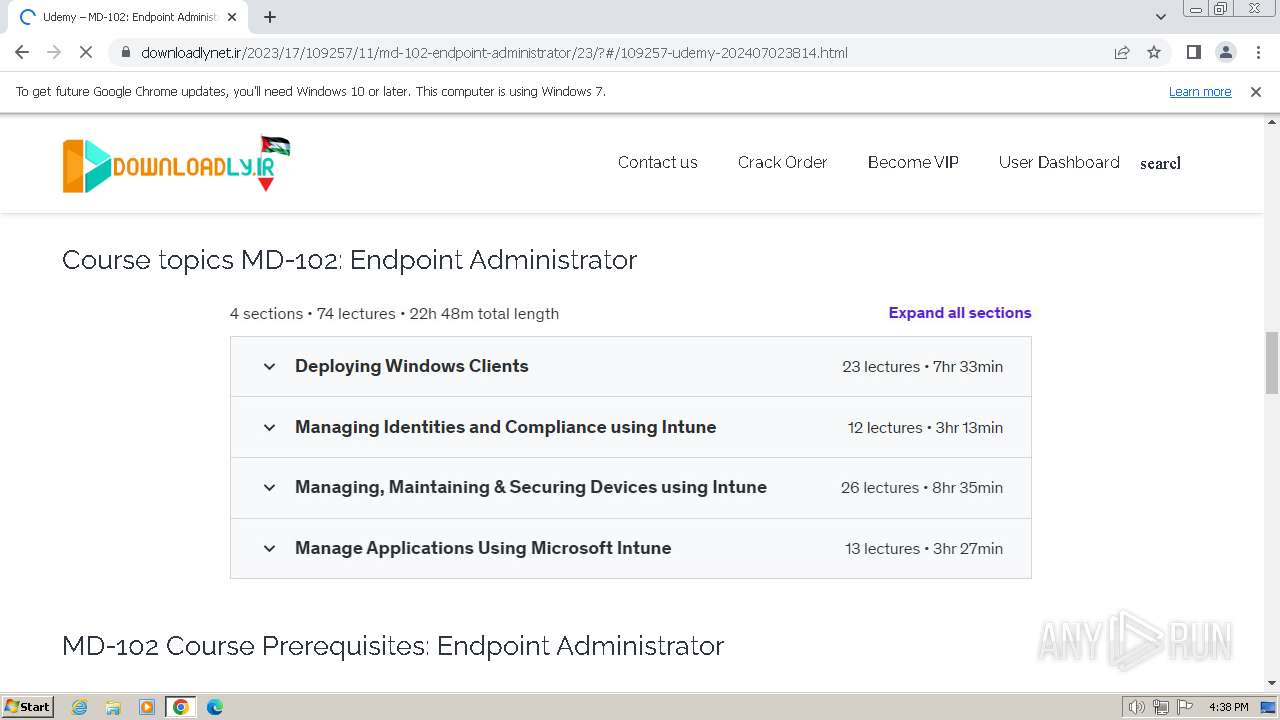Click '13 lectures • 3hr 27min' text
Image resolution: width=1280 pixels, height=720 pixels.
click(x=924, y=549)
